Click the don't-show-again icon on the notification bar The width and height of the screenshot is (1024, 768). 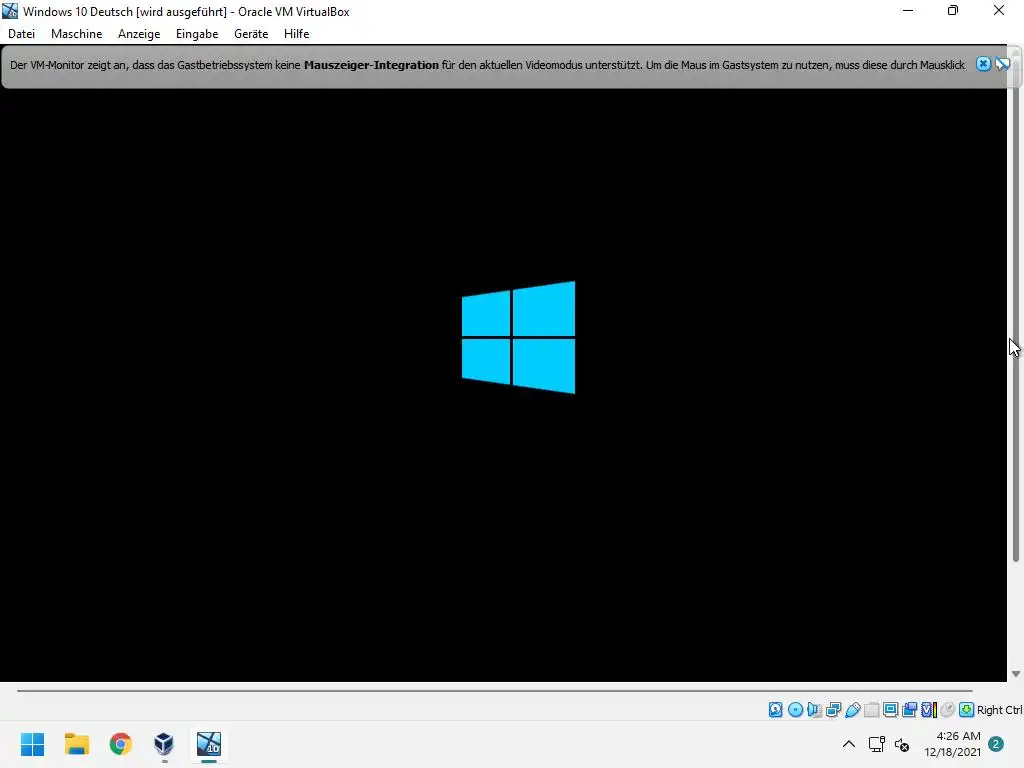tap(1002, 64)
